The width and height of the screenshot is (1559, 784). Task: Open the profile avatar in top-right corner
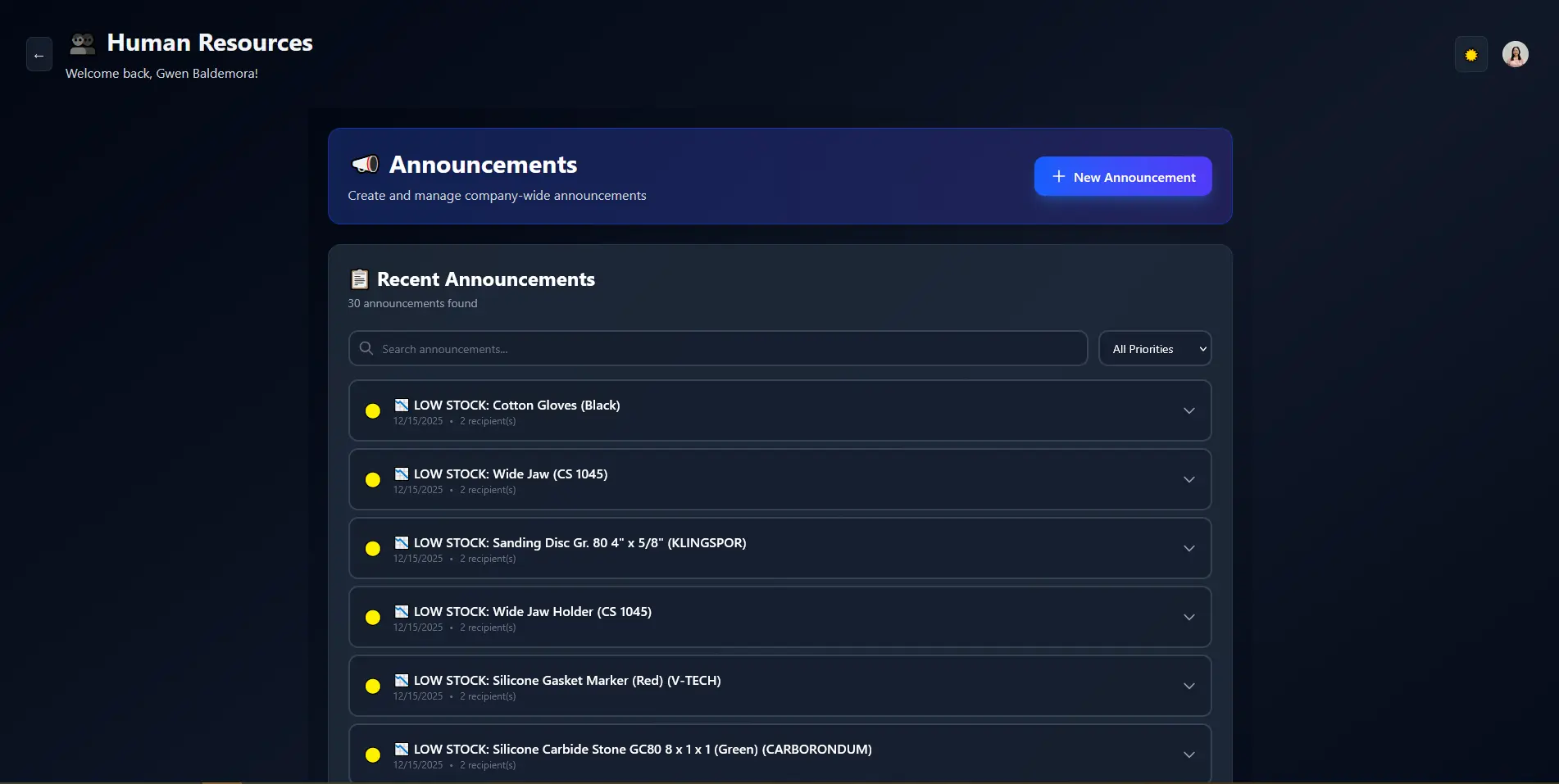pyautogui.click(x=1516, y=54)
